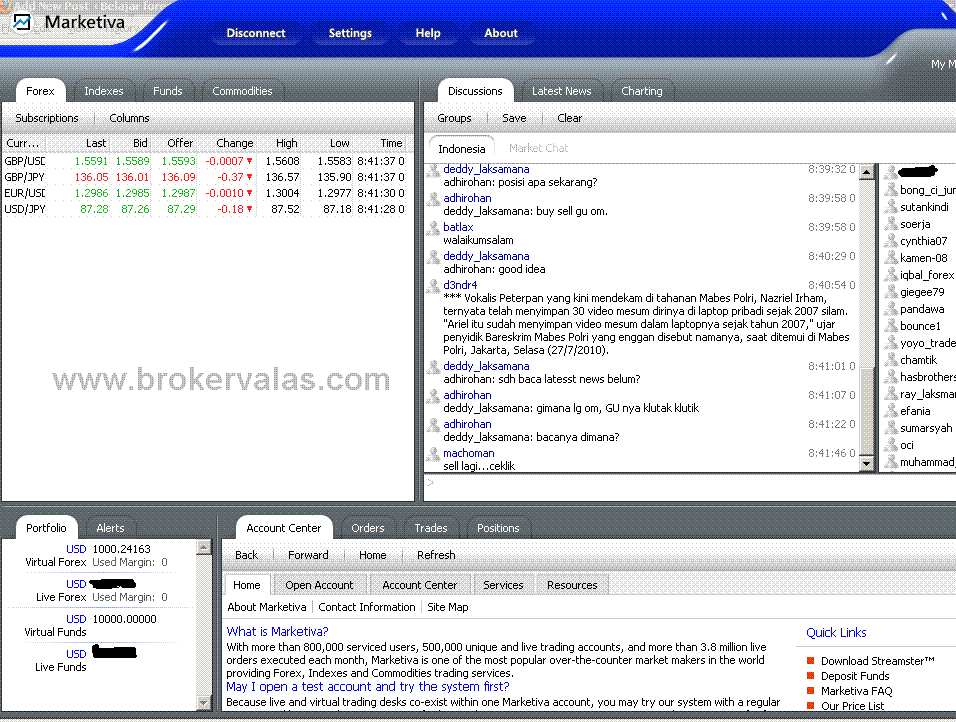
Task: Switch to the Alerts tab
Action: [x=110, y=528]
